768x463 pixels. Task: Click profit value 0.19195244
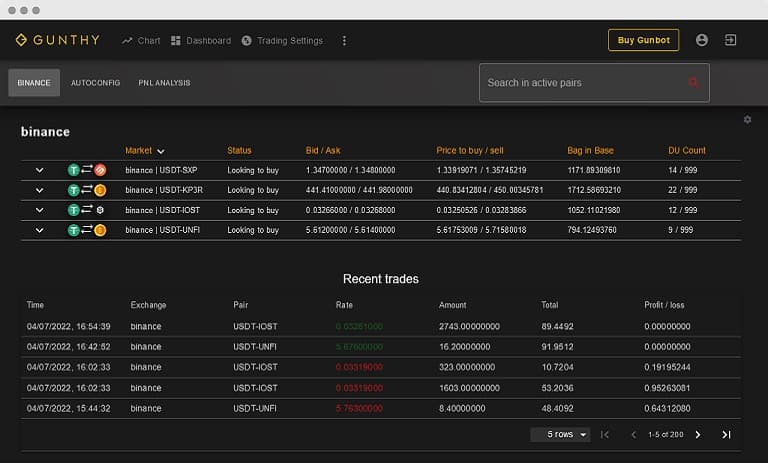[x=667, y=367]
